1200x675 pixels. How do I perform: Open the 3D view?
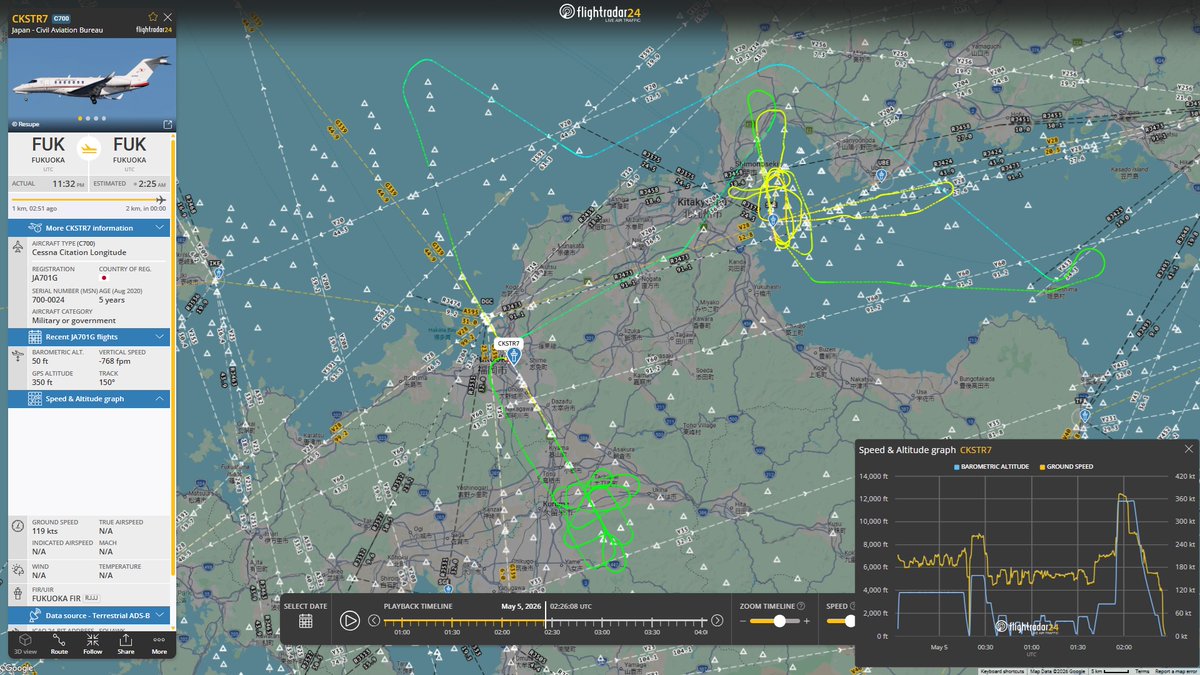point(26,643)
